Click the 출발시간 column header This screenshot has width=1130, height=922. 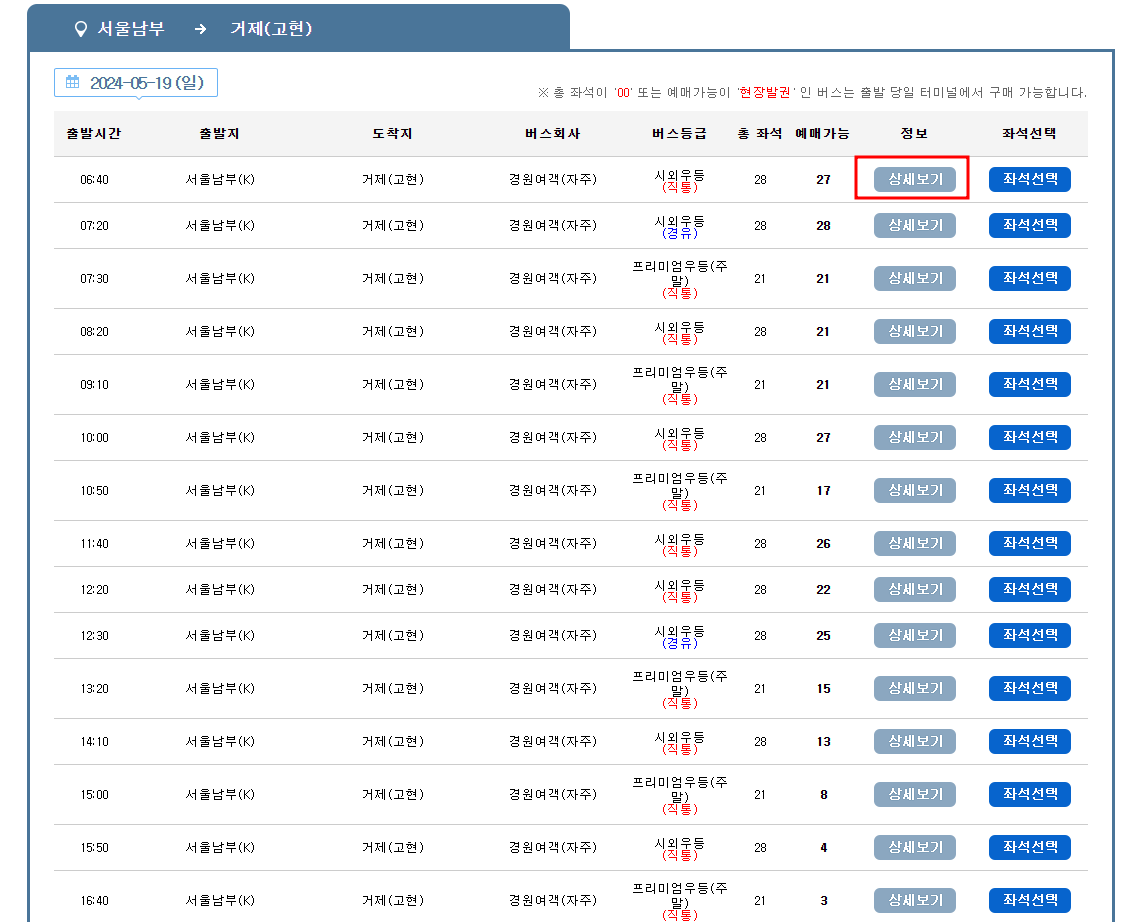[94, 133]
